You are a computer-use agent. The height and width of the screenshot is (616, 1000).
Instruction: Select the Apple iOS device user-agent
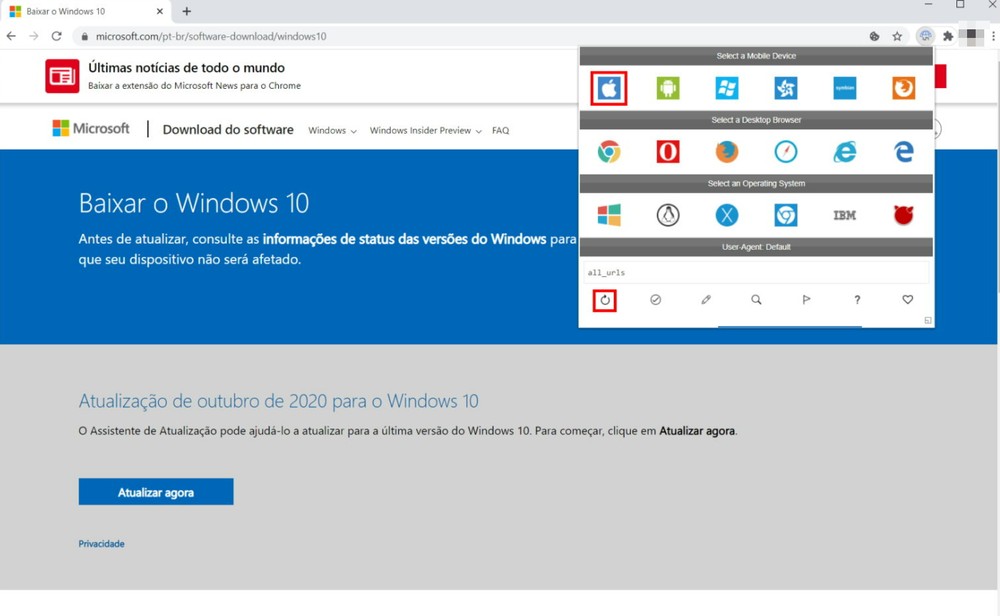pos(608,88)
